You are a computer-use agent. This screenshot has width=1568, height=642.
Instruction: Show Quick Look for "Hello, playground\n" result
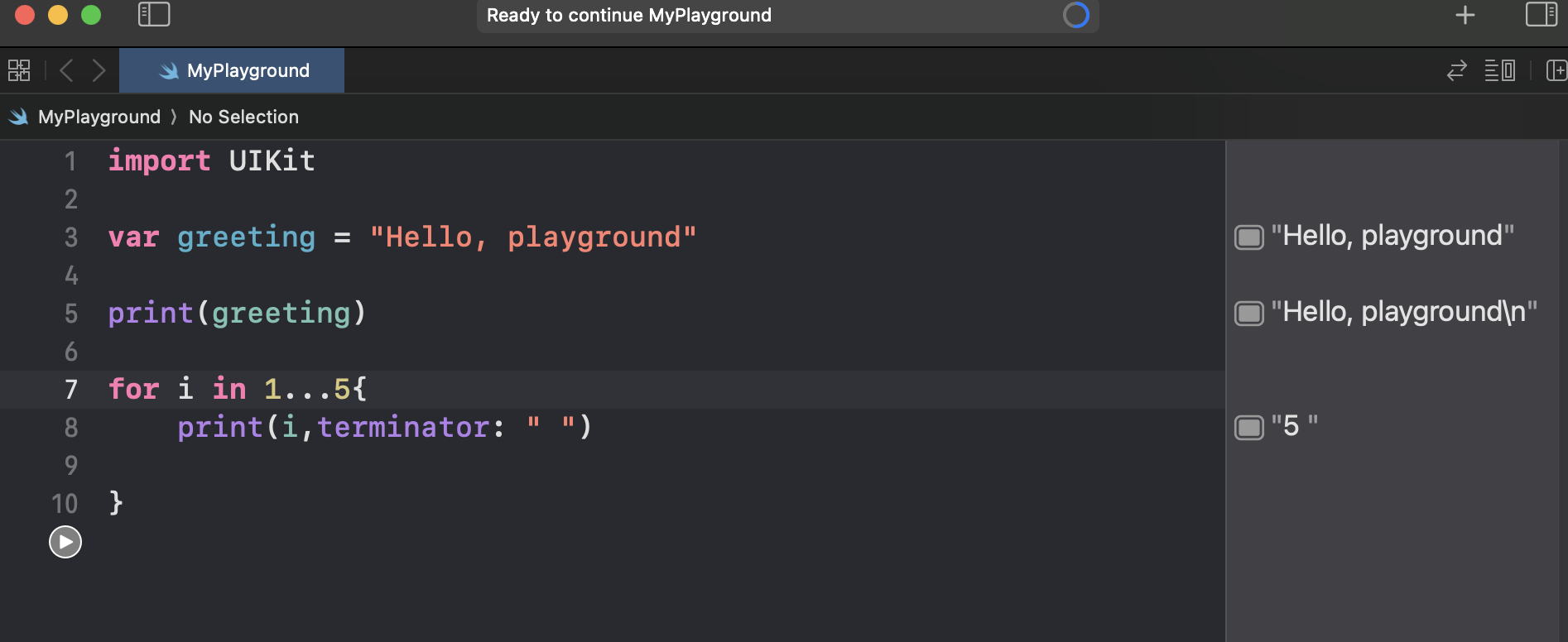[x=1249, y=313]
